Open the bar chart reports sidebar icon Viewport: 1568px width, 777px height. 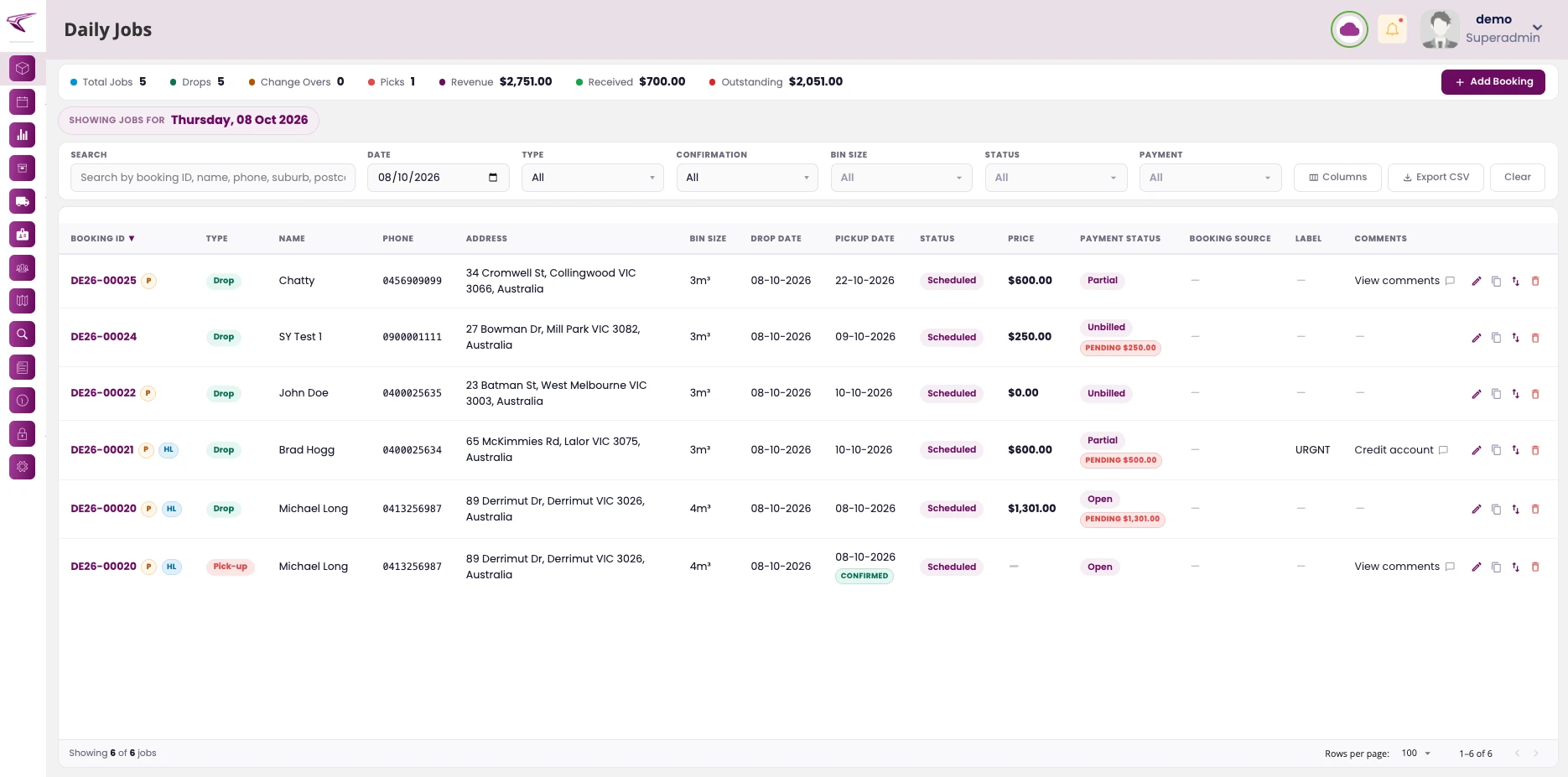coord(23,135)
